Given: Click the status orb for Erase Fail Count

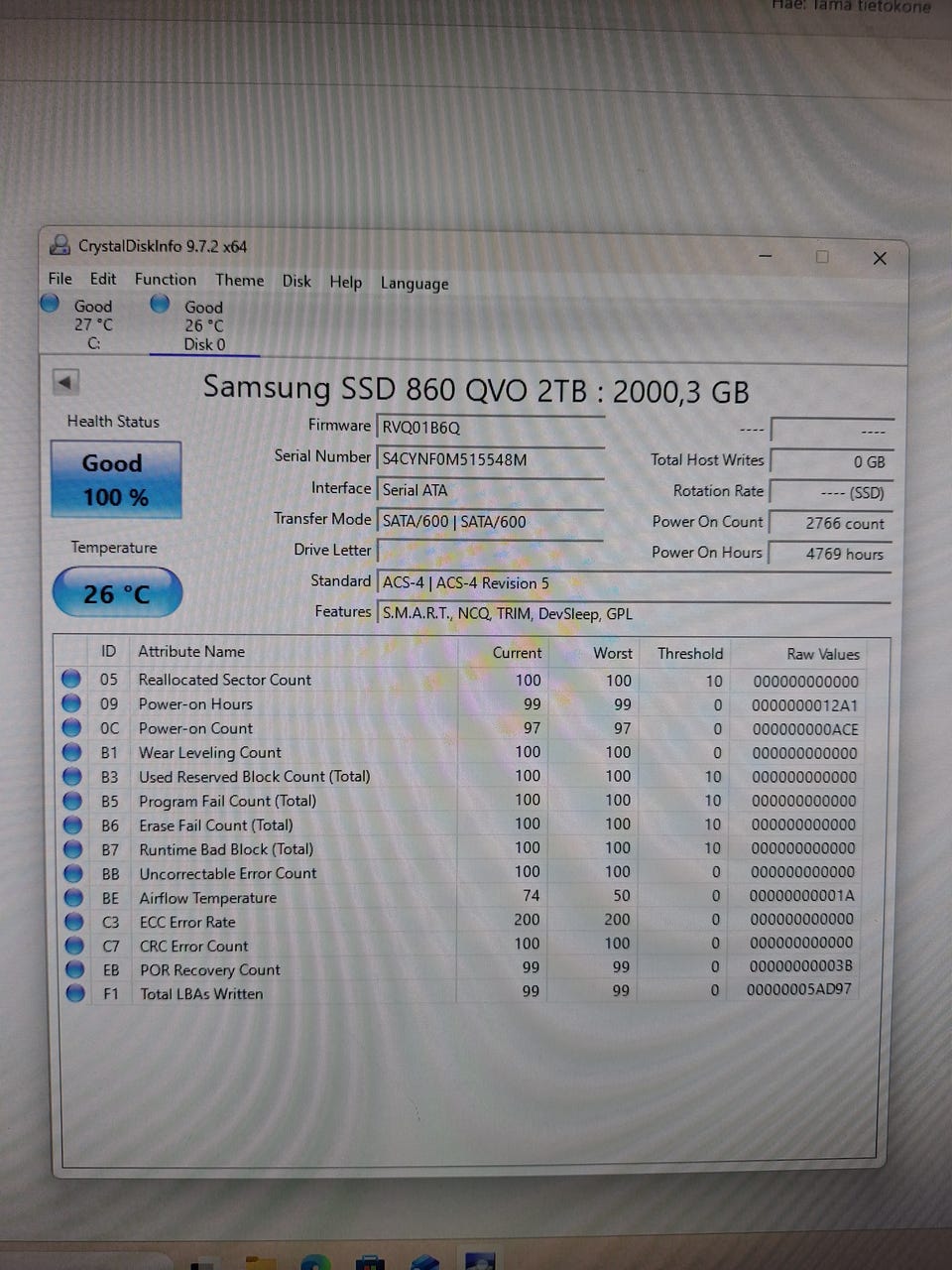Looking at the screenshot, I should coord(72,825).
